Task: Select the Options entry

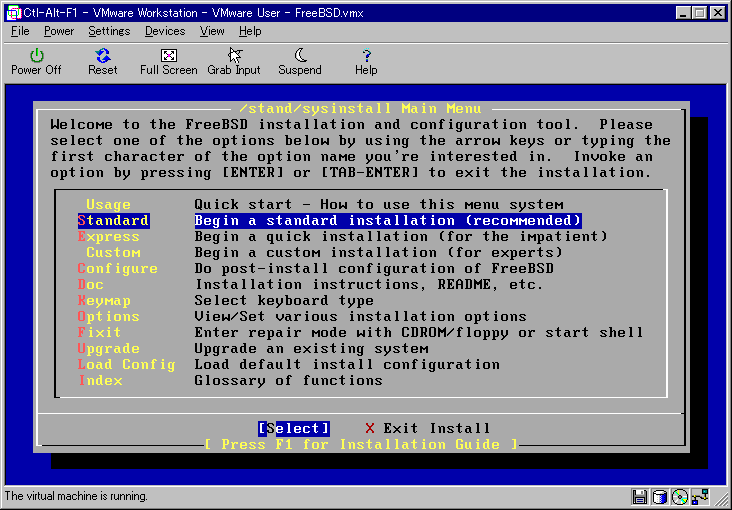Action: point(108,317)
